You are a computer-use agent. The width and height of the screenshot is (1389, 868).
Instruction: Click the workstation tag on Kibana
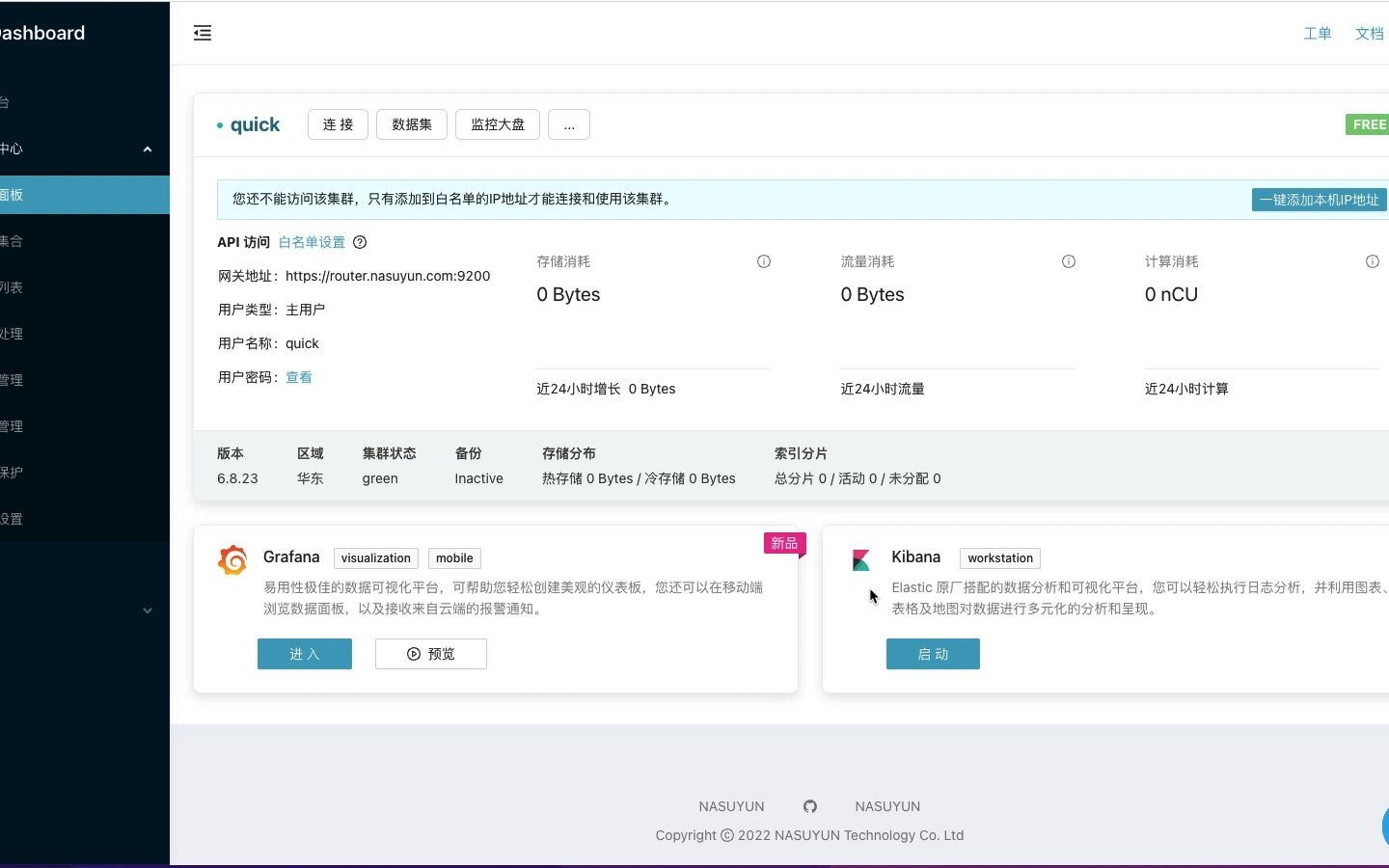pyautogui.click(x=1000, y=558)
